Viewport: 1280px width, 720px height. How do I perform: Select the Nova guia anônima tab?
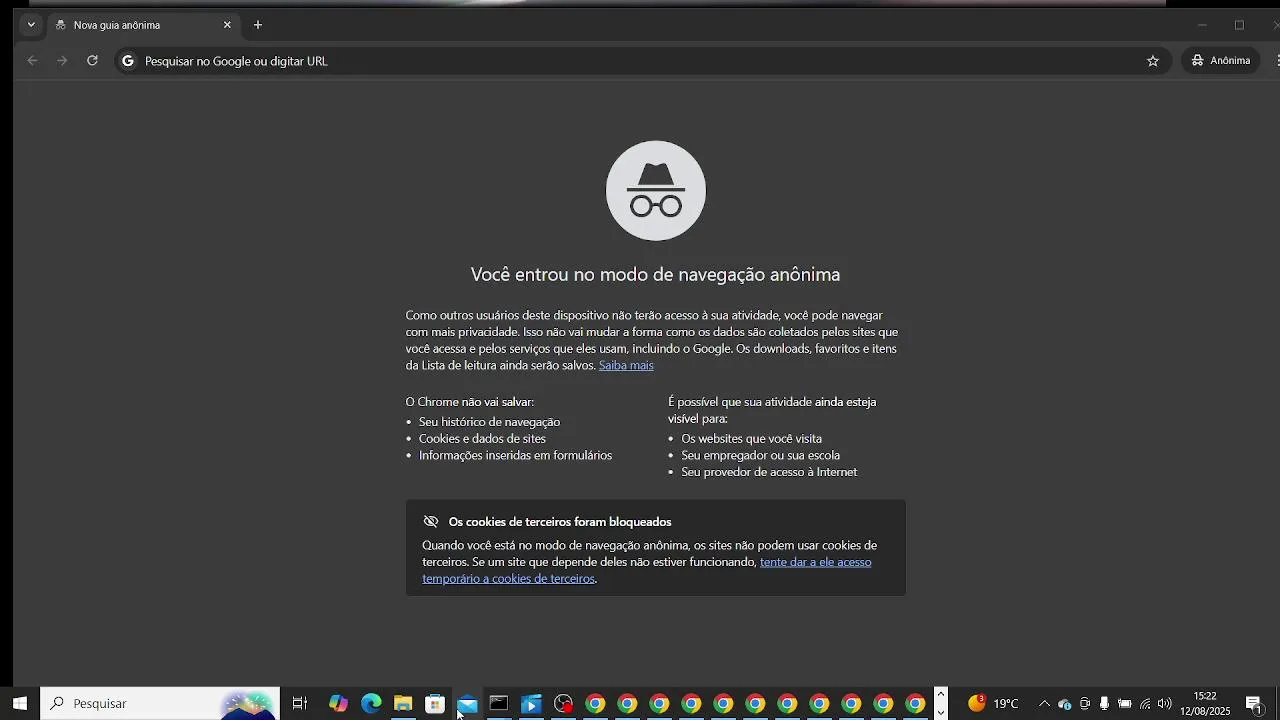pyautogui.click(x=142, y=25)
